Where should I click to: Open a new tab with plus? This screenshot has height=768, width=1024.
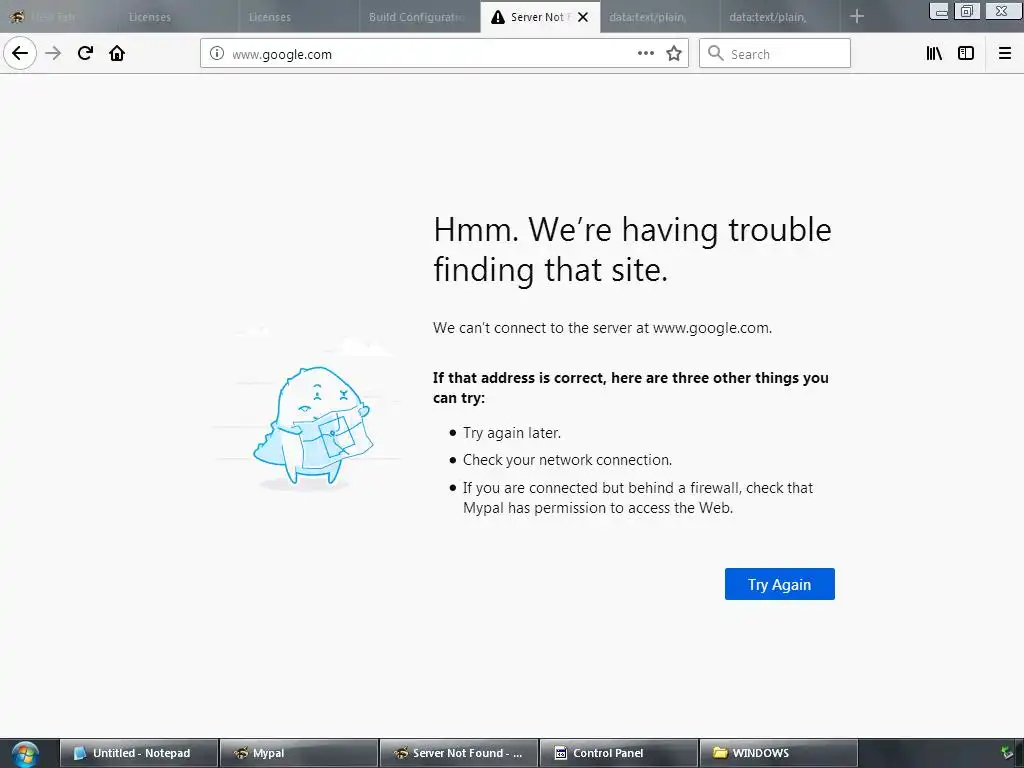pos(857,17)
